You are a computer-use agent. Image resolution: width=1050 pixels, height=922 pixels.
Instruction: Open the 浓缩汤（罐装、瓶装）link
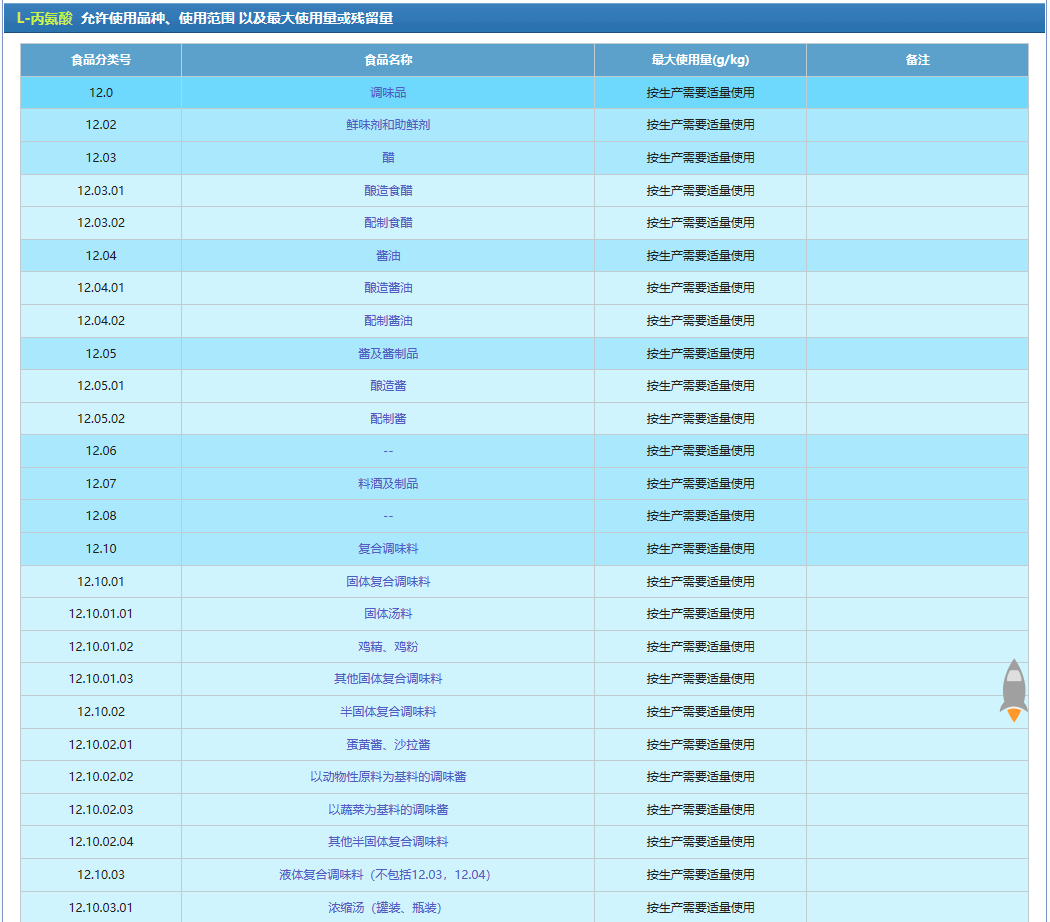point(385,907)
